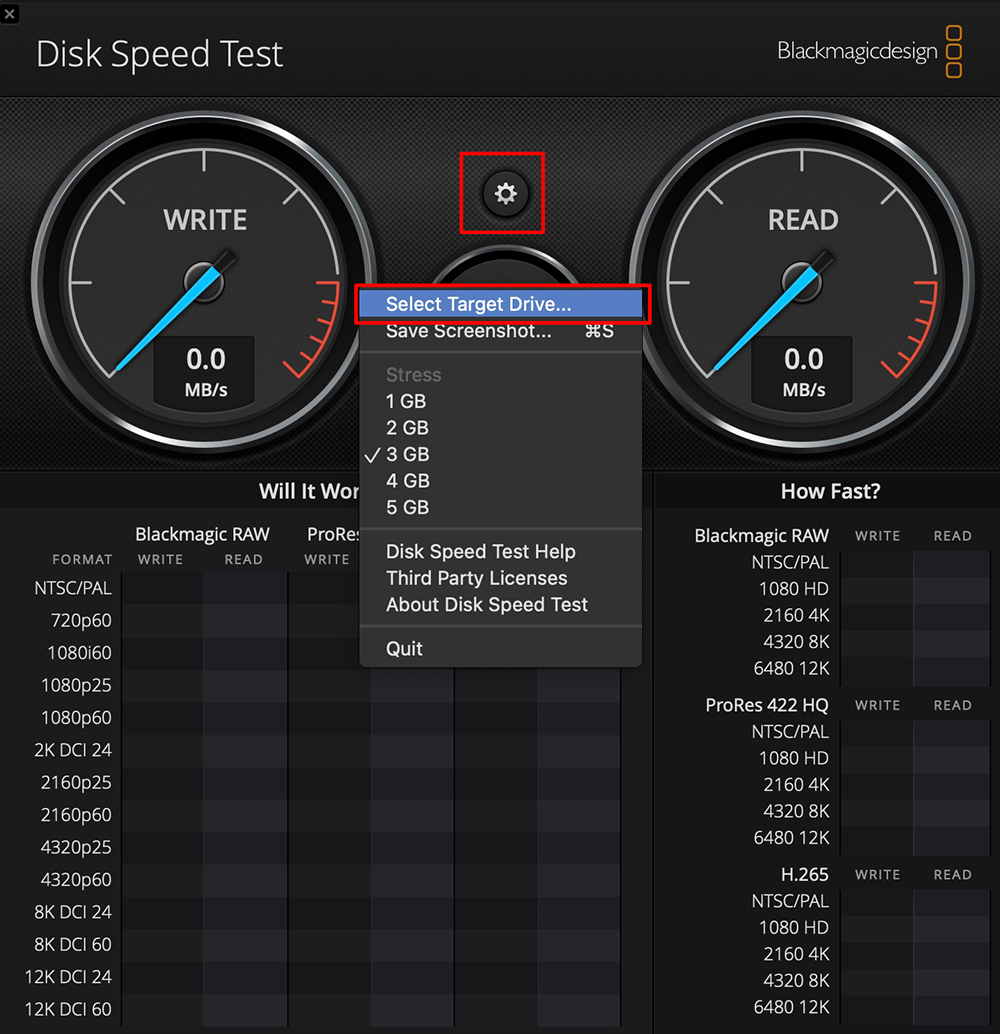Click the 12K DCI 24 row label

pos(68,977)
